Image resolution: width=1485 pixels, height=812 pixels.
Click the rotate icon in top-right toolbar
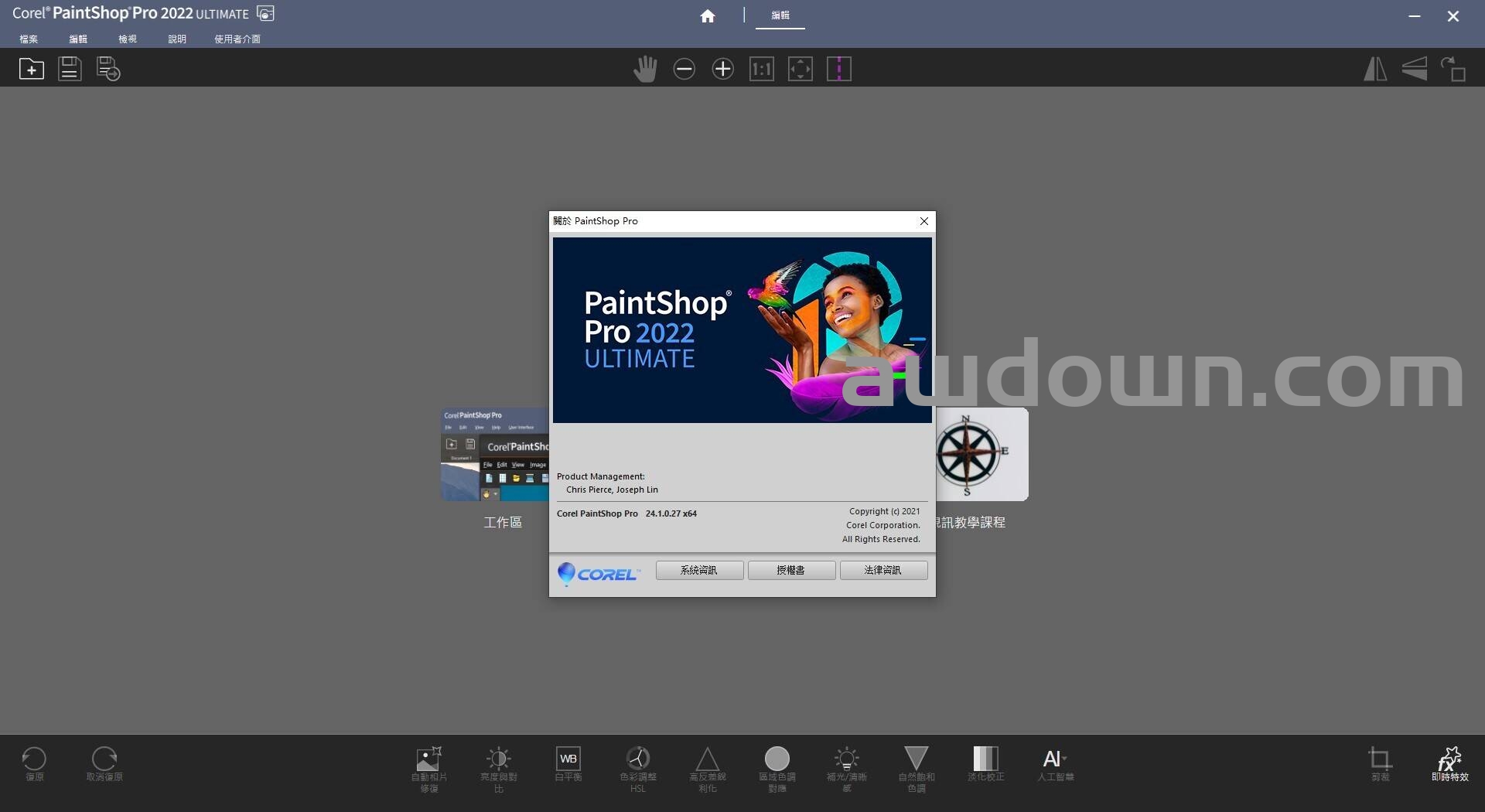(1453, 69)
